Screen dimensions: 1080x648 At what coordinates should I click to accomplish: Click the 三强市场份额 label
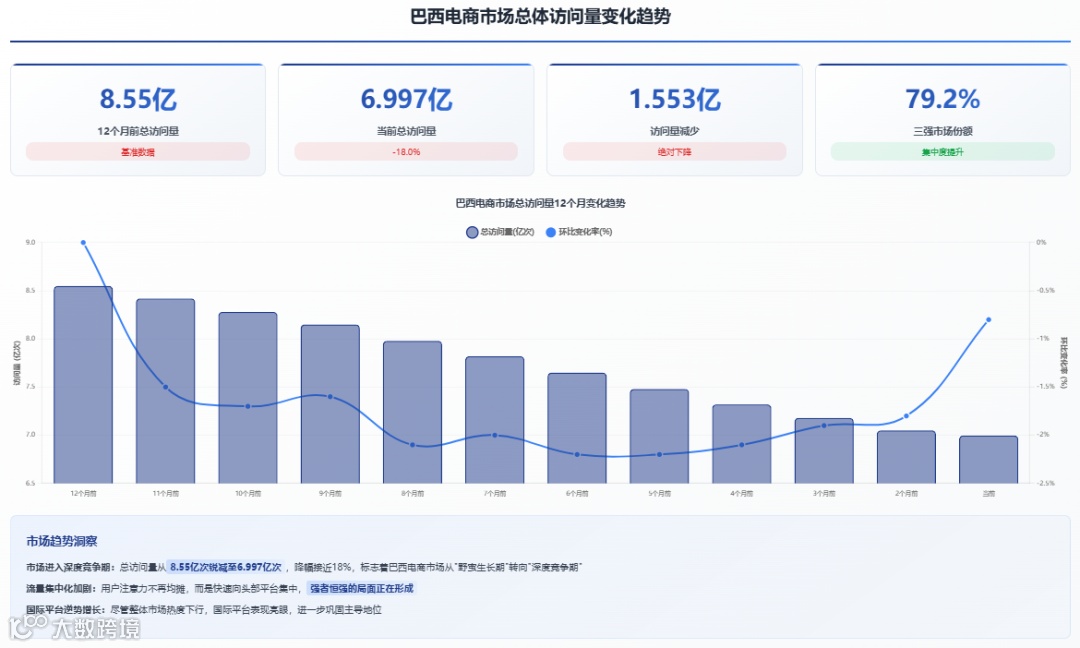coord(943,131)
